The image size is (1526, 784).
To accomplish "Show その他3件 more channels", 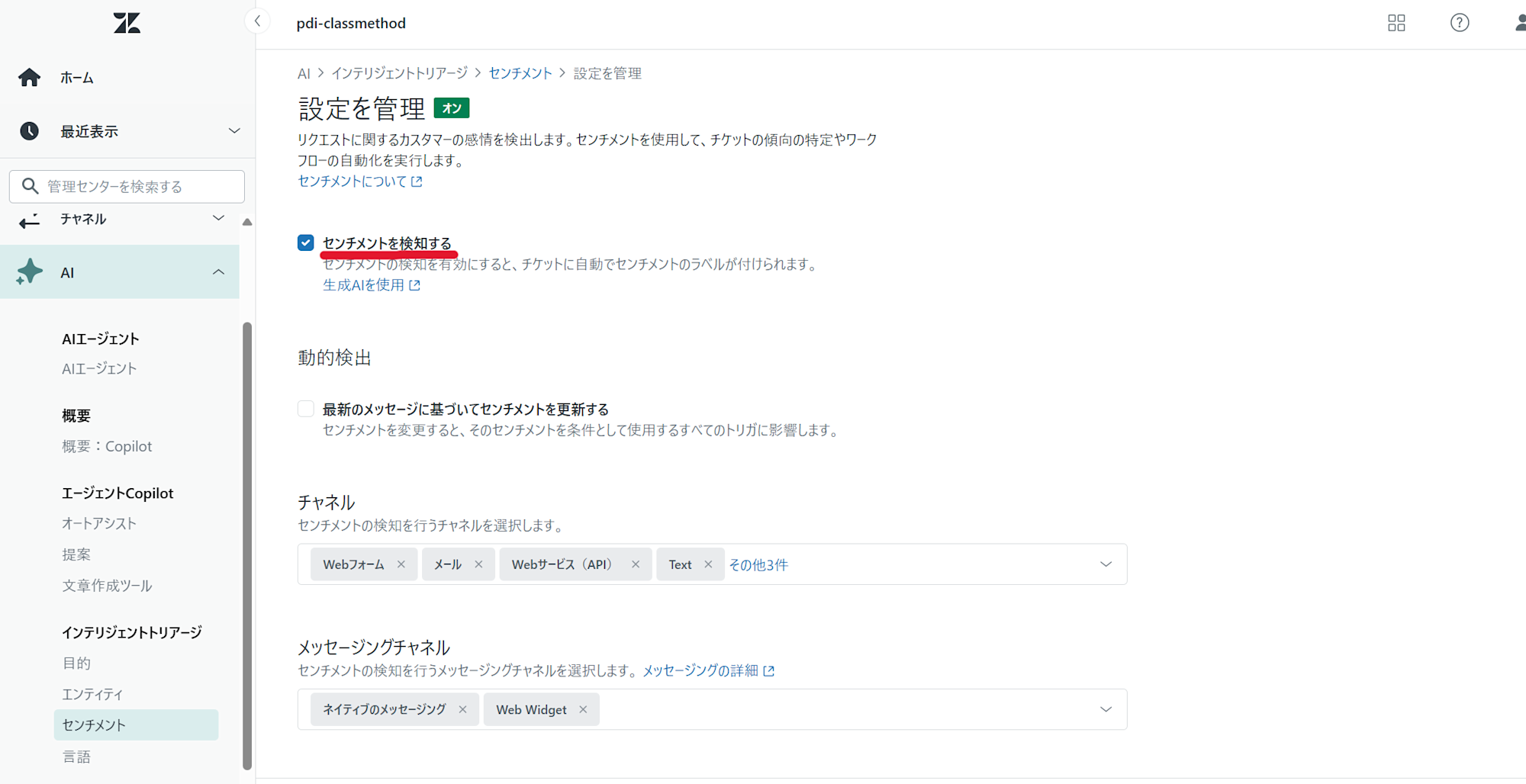I will pyautogui.click(x=758, y=565).
